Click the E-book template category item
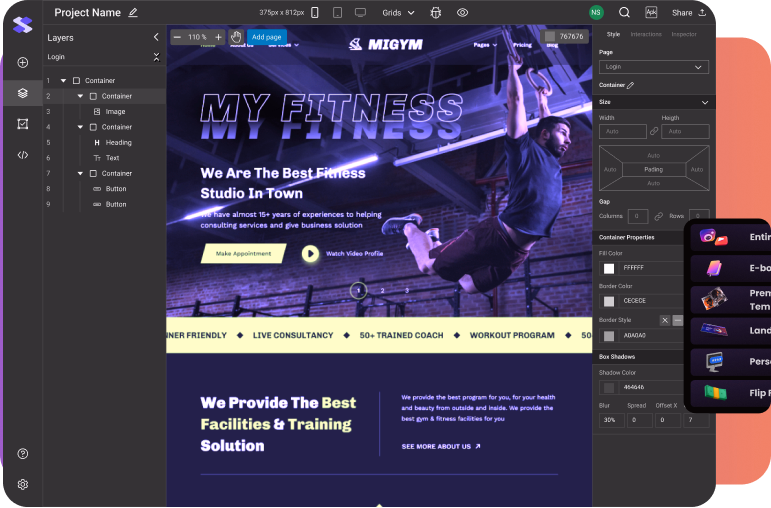The width and height of the screenshot is (771, 508). pyautogui.click(x=730, y=268)
